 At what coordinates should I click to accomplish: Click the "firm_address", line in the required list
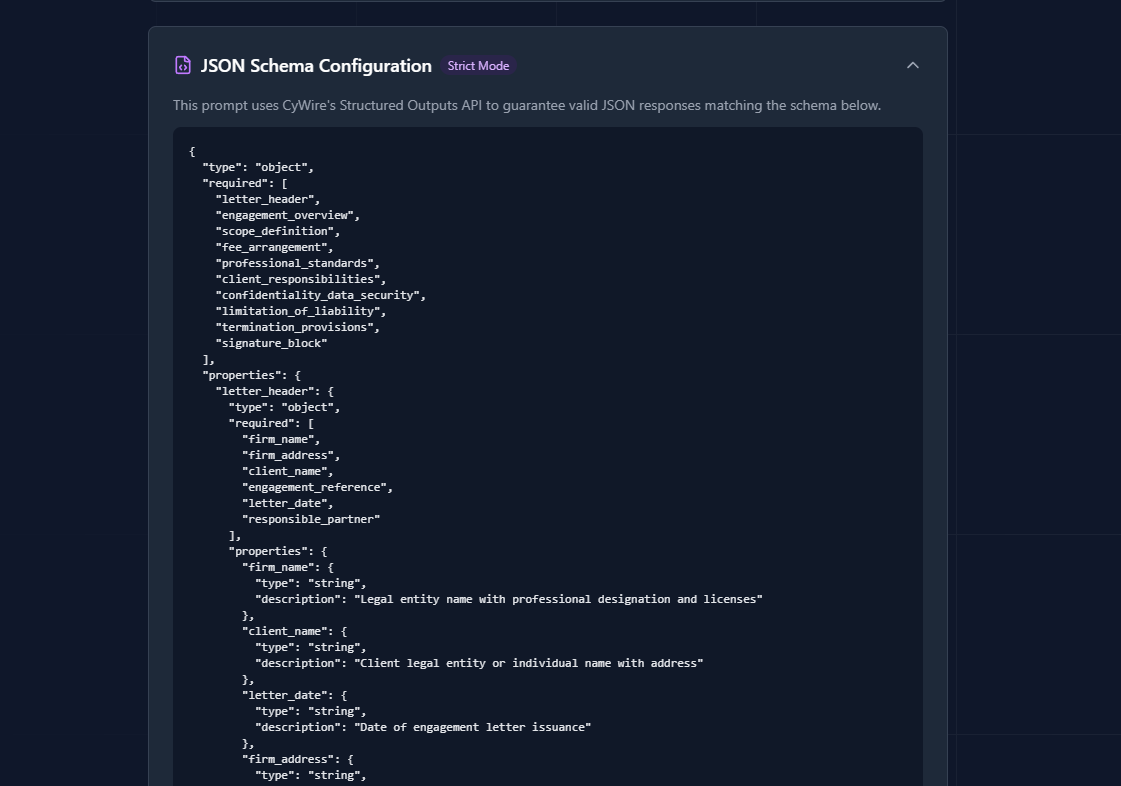click(291, 455)
